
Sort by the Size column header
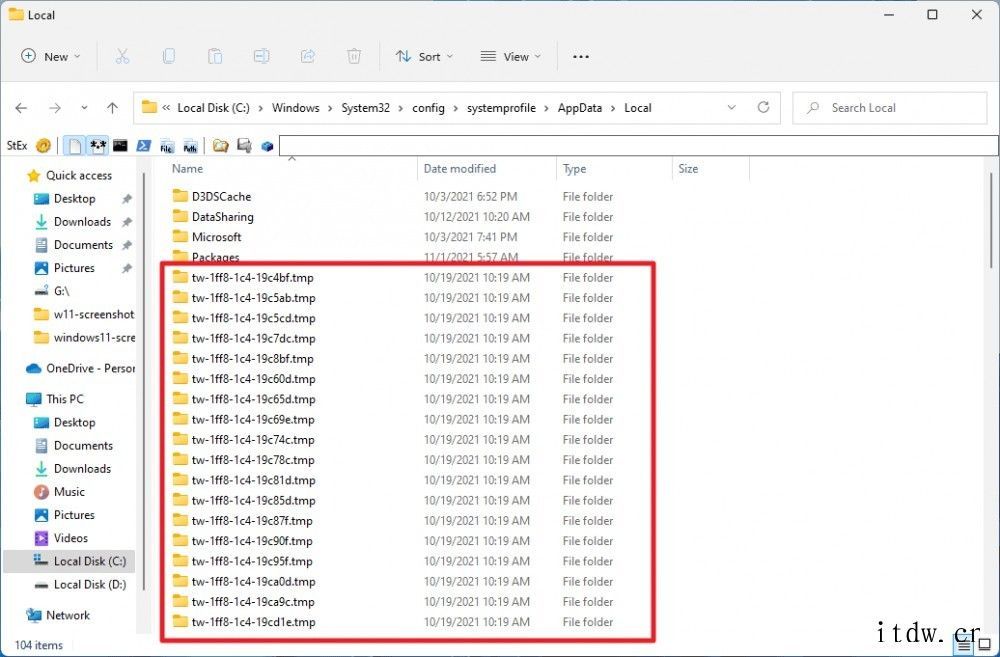click(x=688, y=168)
